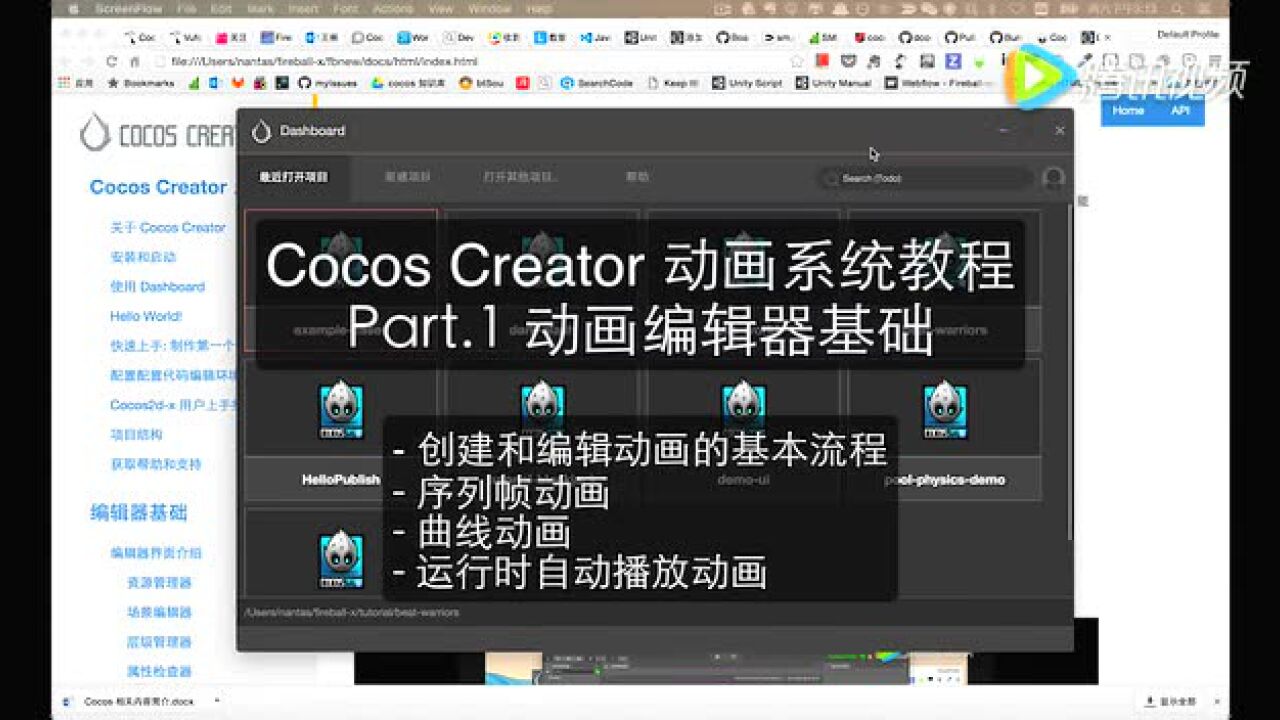
Task: Switch to the 最近打开项目 tab
Action: tap(293, 177)
